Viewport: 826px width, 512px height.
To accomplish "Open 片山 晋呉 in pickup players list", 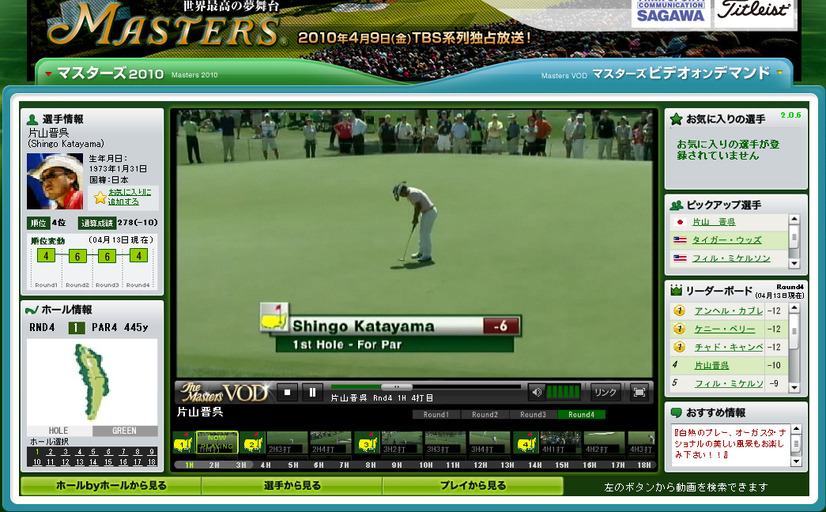I will [713, 222].
